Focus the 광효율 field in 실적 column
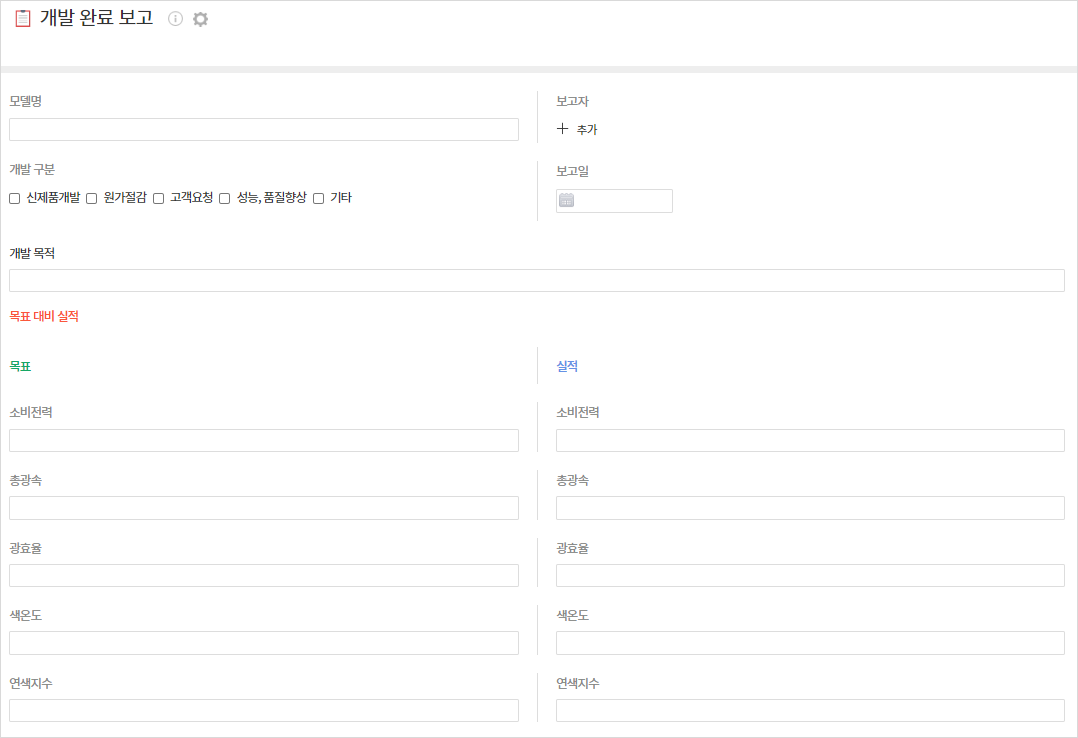The width and height of the screenshot is (1078, 738). [810, 575]
